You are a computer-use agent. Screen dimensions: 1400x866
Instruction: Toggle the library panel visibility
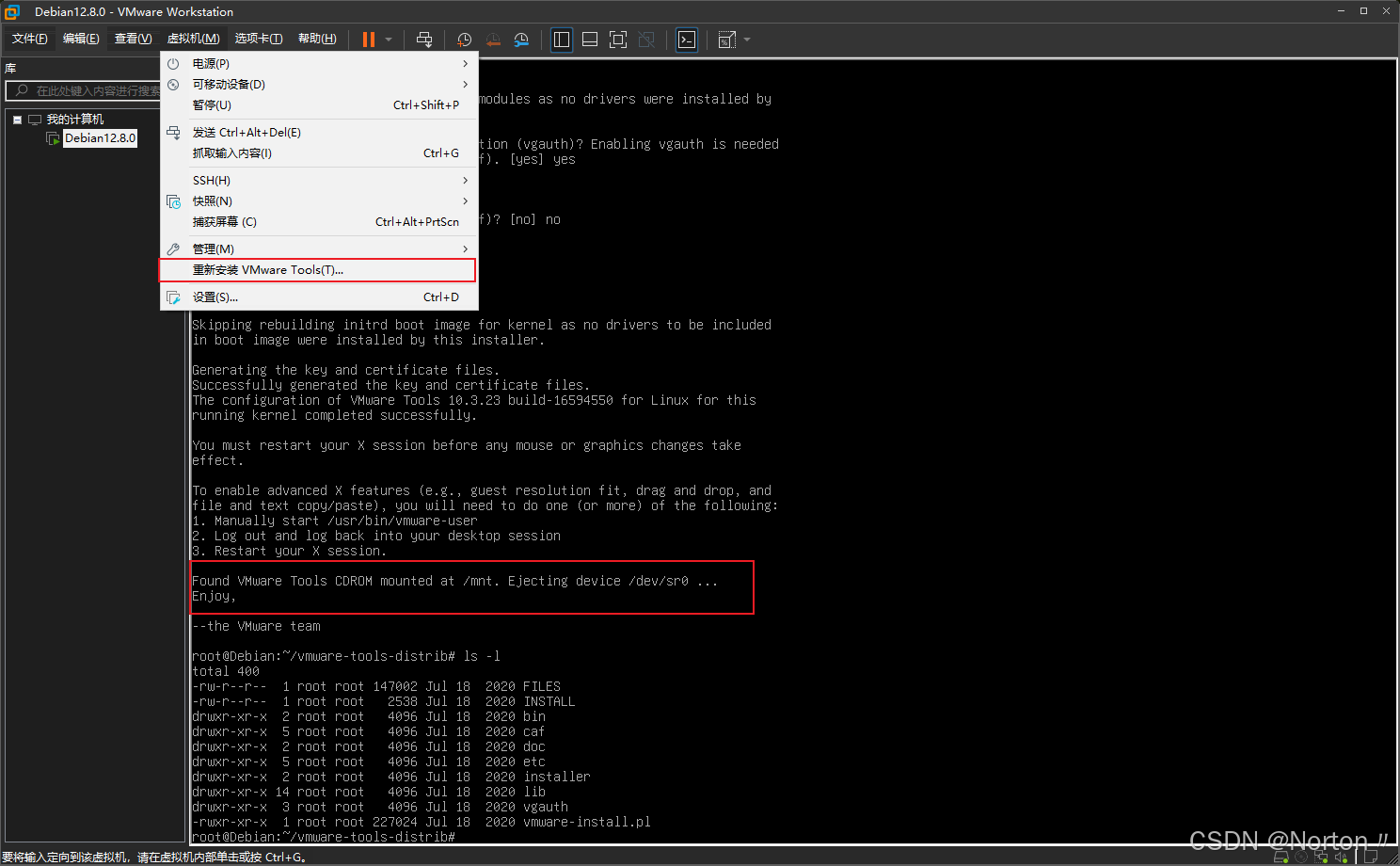[x=562, y=40]
